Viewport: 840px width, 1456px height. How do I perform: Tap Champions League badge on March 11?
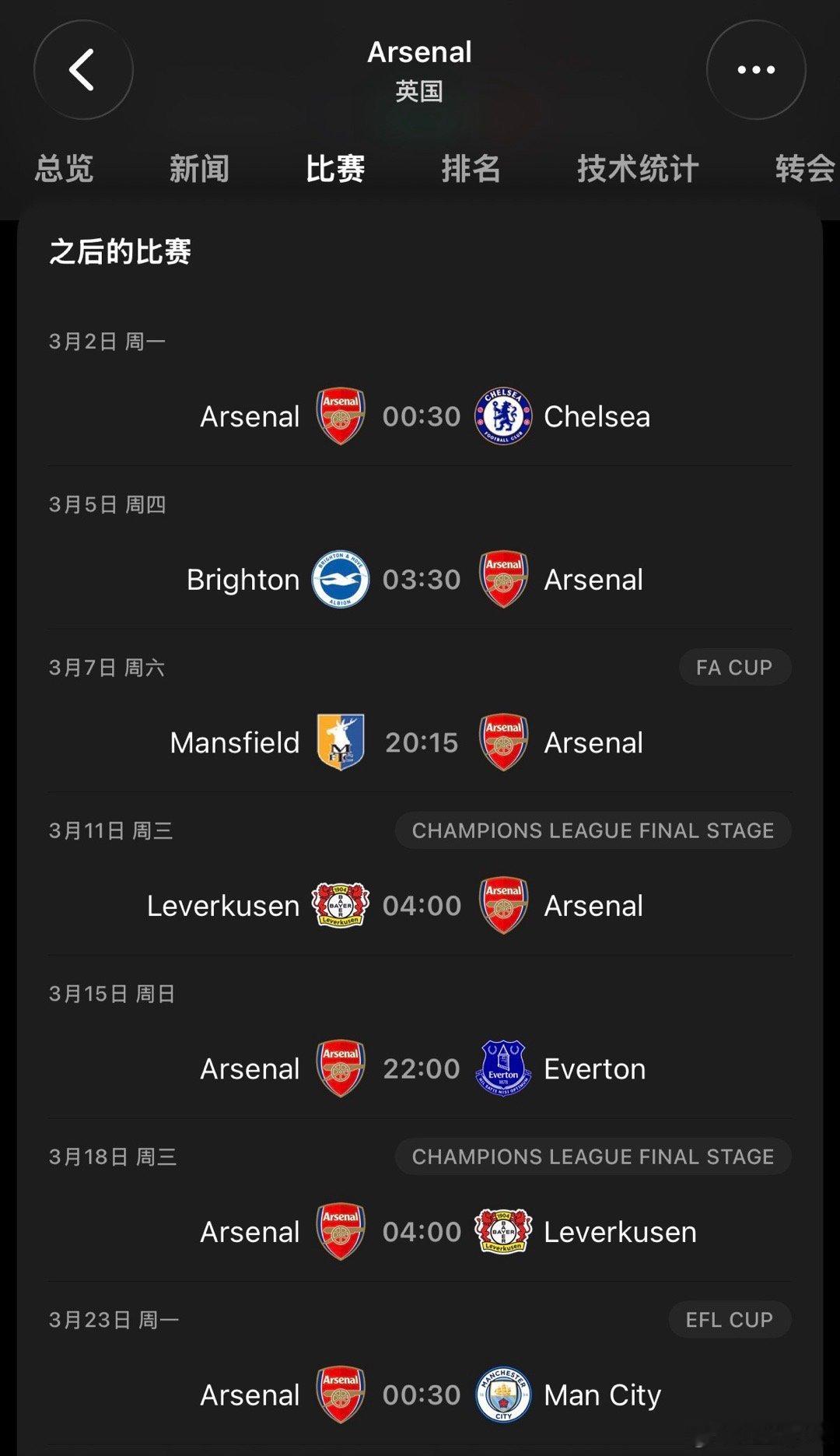593,830
